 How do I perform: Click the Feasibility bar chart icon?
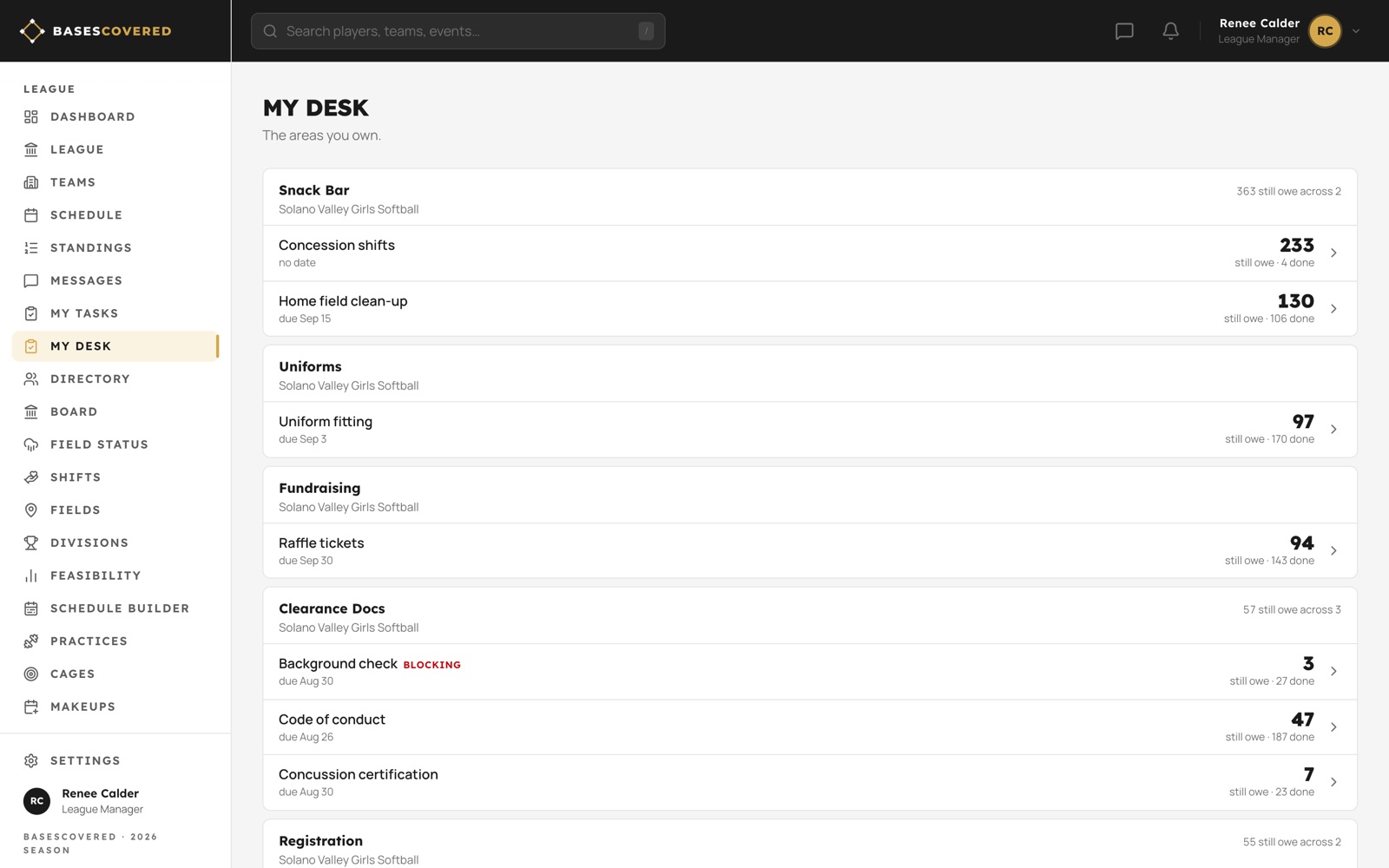(x=31, y=575)
